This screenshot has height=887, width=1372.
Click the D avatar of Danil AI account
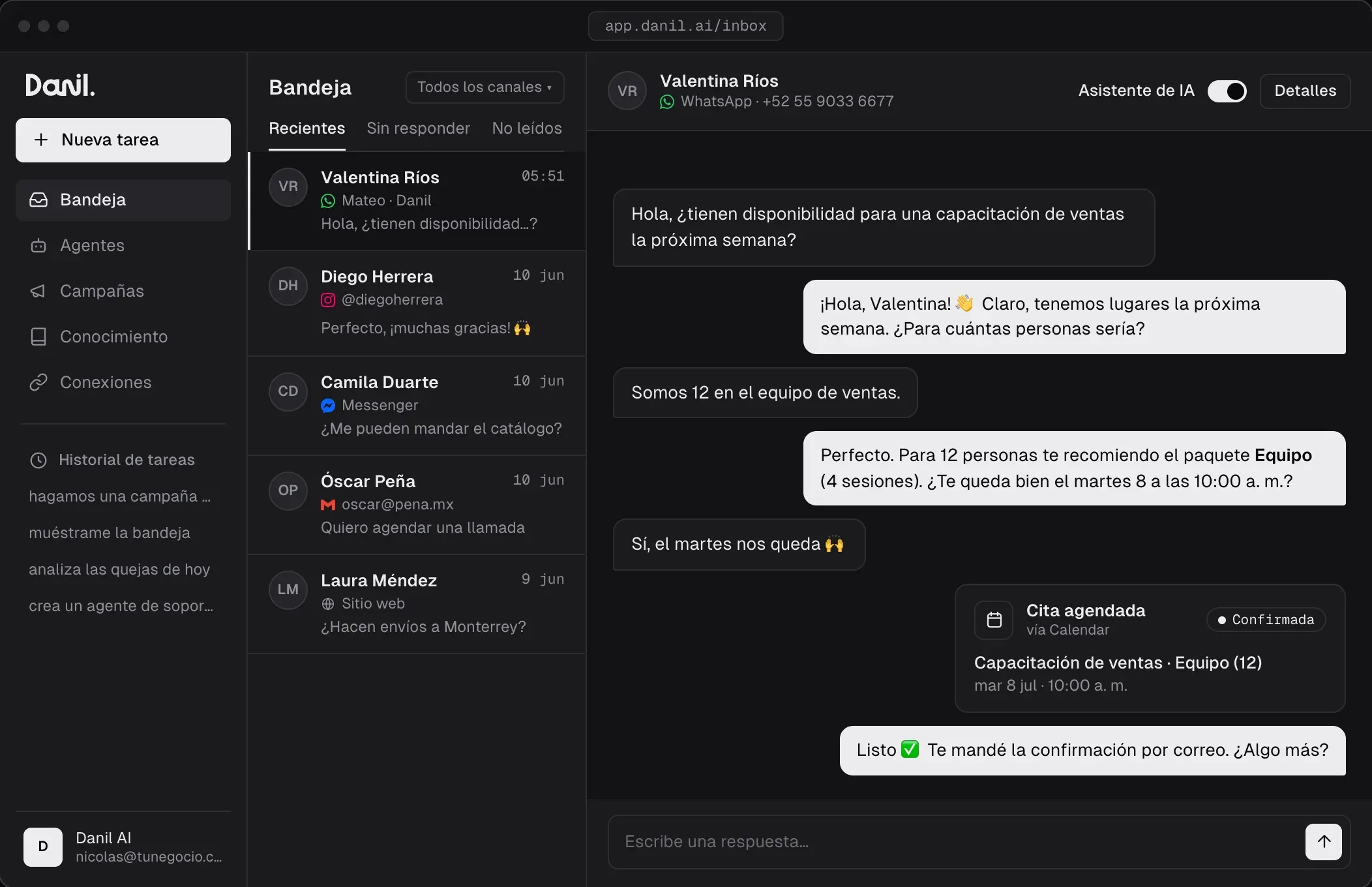pyautogui.click(x=43, y=847)
